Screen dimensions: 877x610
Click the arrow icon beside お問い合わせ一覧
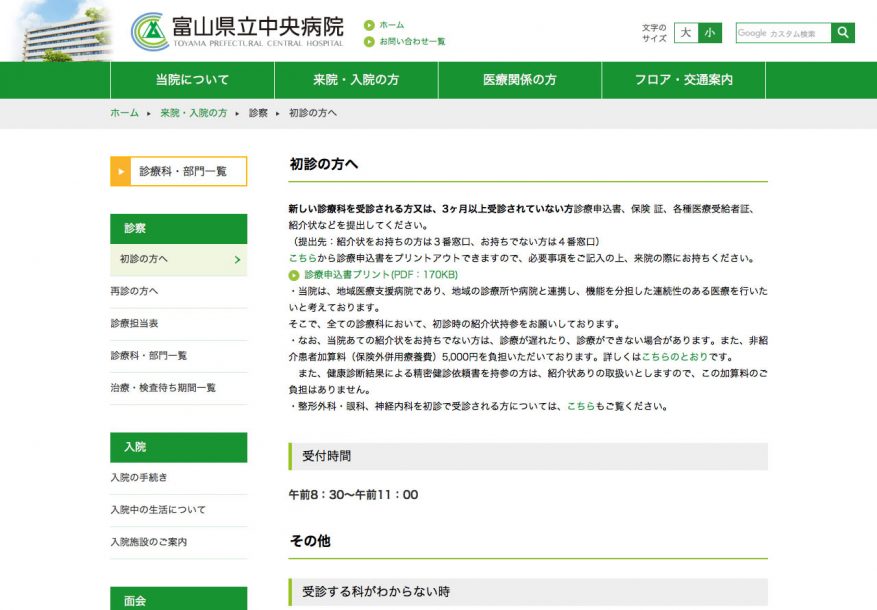click(368, 42)
